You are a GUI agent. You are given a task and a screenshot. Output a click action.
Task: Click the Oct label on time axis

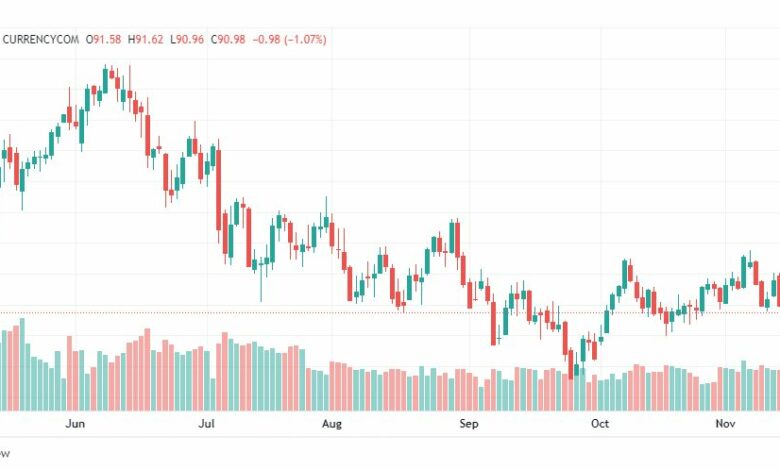pyautogui.click(x=600, y=424)
